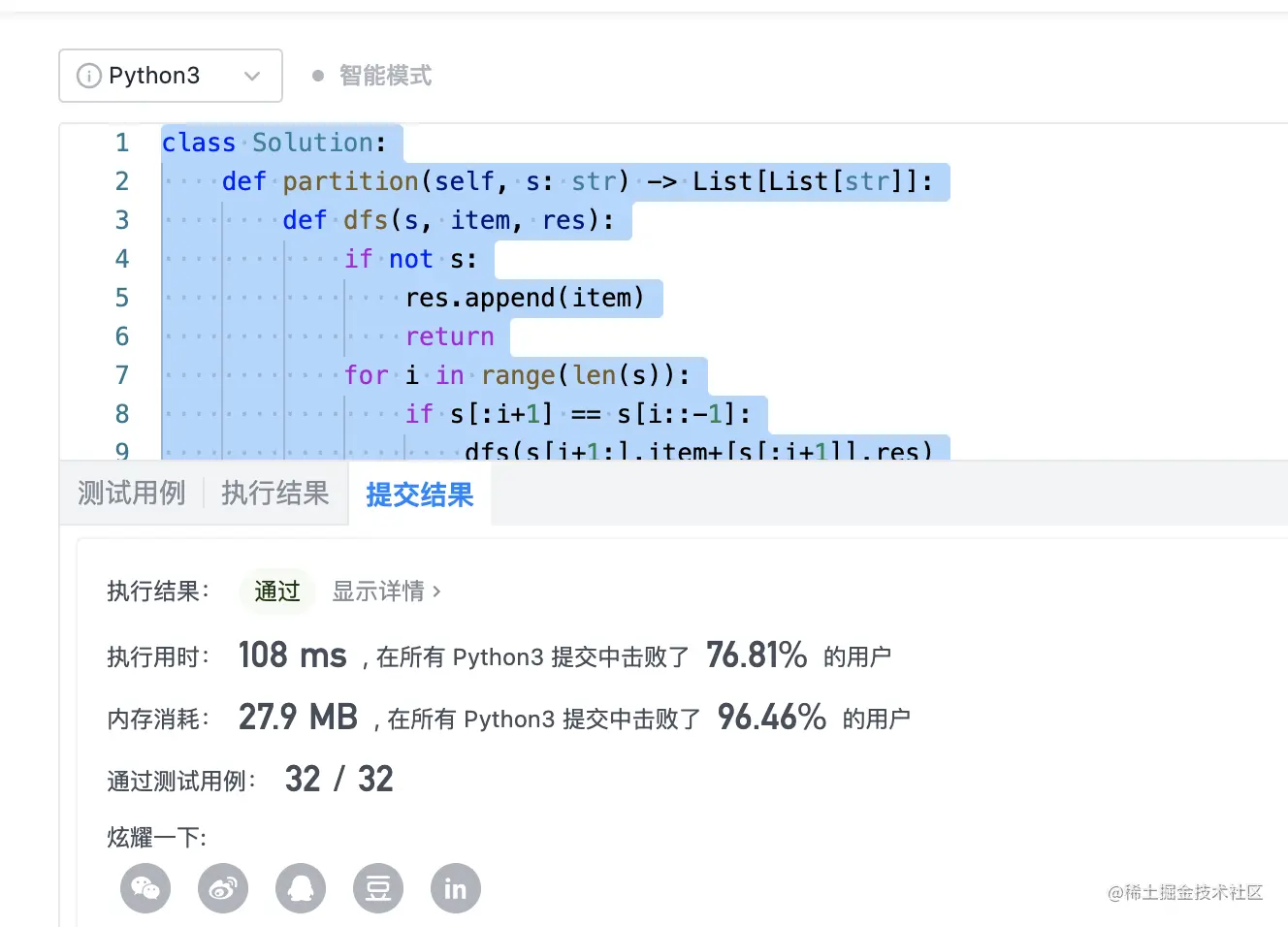Screen dimensions: 1288x927
Task: Click the 炫耀一下 label
Action: 156,838
